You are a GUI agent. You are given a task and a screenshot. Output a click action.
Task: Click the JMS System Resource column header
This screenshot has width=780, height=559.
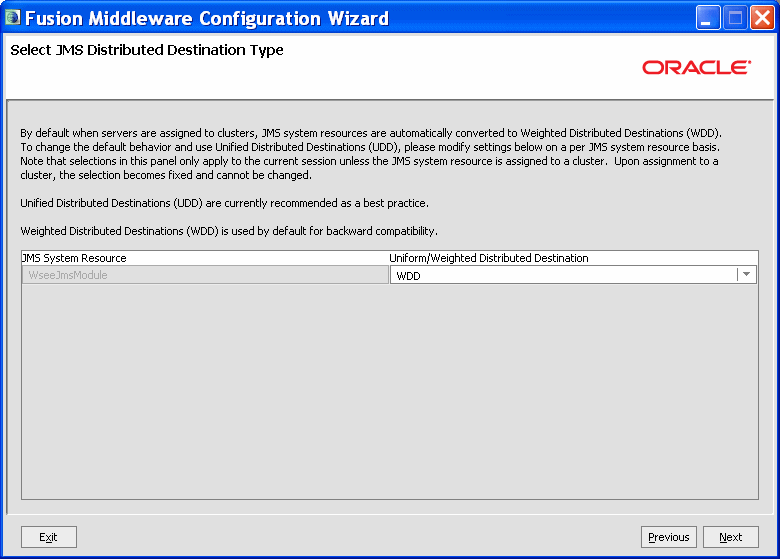click(x=205, y=258)
